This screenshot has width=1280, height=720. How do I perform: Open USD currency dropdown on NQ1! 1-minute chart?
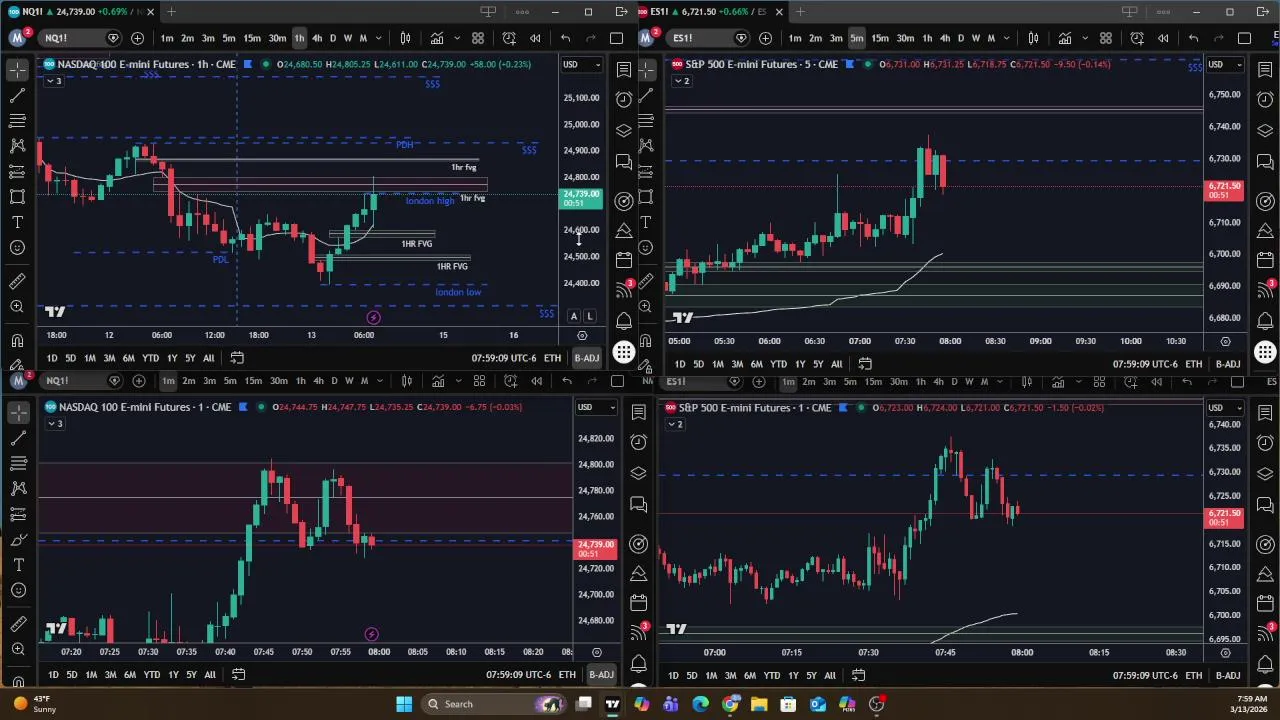(x=595, y=407)
